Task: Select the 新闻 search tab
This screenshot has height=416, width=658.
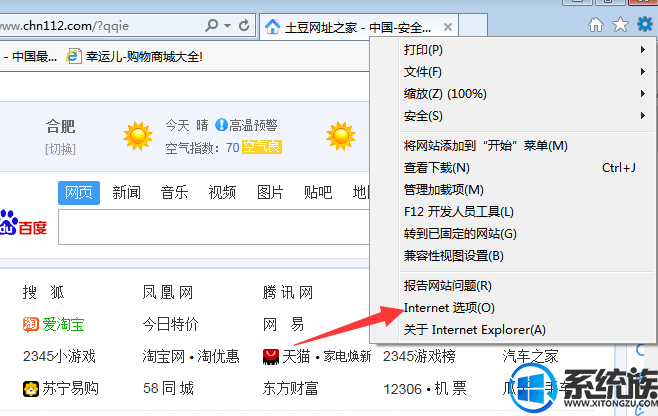Action: pyautogui.click(x=126, y=193)
